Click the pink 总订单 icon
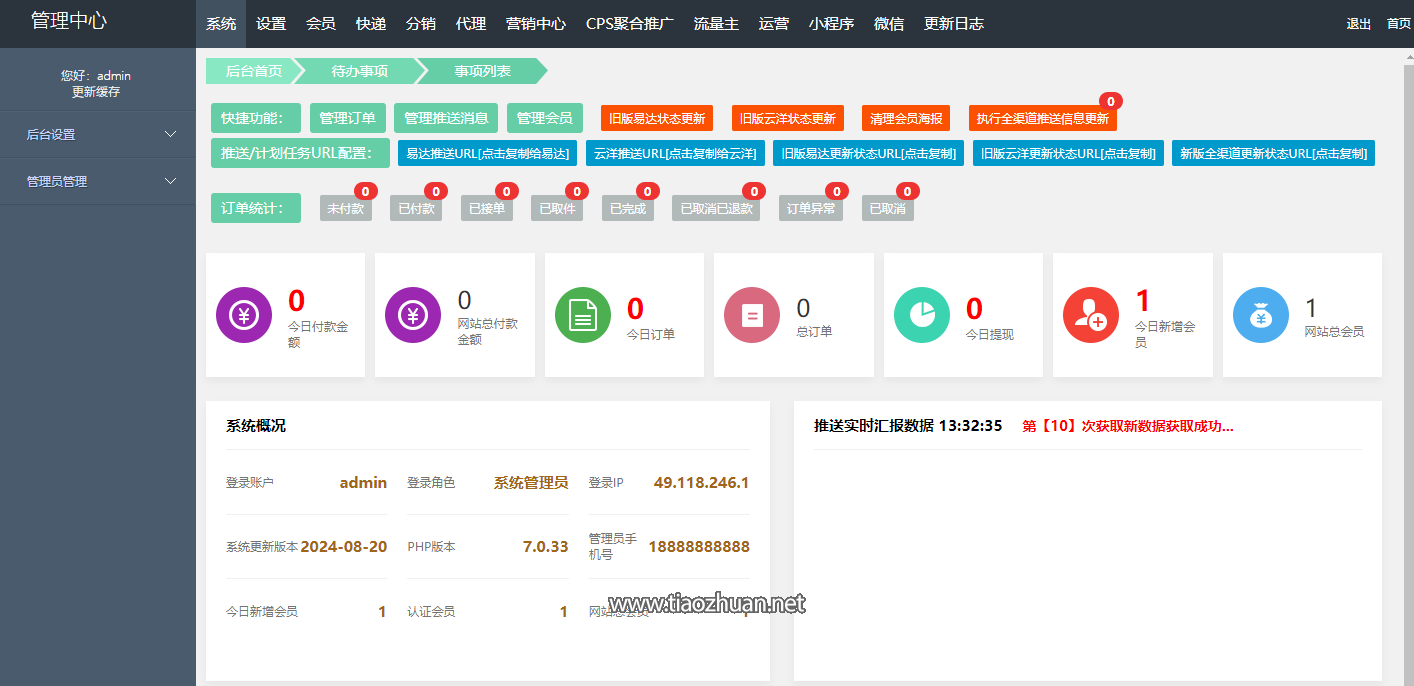Viewport: 1414px width, 686px height. click(x=752, y=315)
